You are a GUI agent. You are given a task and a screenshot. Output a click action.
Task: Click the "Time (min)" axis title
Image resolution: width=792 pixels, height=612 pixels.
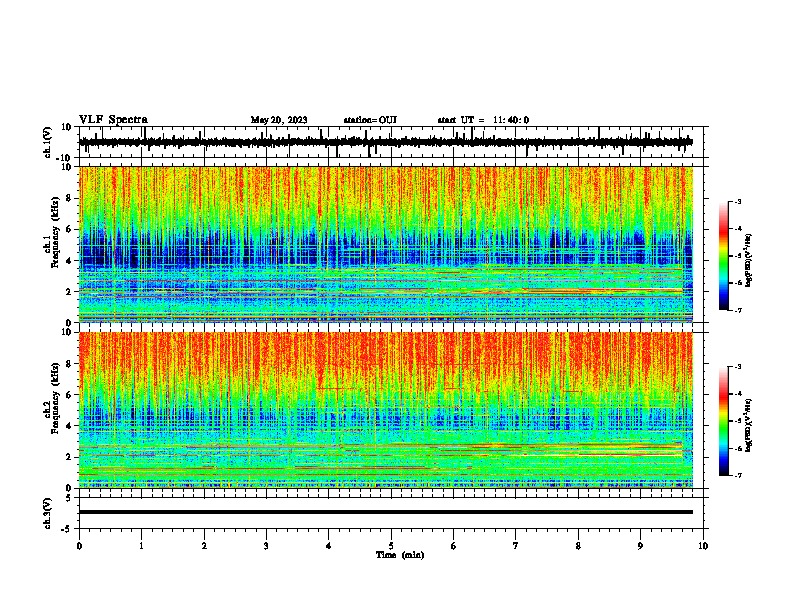(400, 555)
